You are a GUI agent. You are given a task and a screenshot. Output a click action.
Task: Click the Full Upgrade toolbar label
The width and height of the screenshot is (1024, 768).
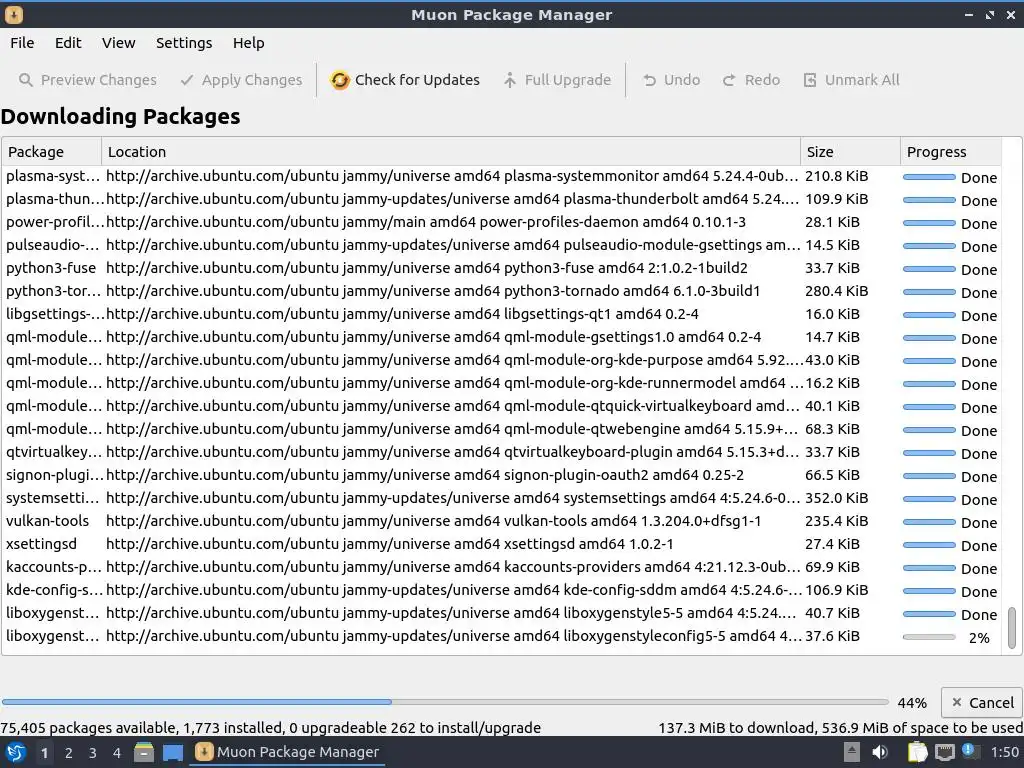point(568,80)
